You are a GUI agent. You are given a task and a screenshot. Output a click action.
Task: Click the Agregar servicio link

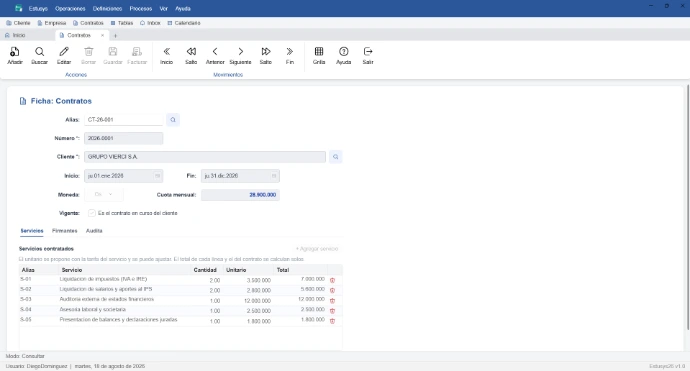(317, 249)
